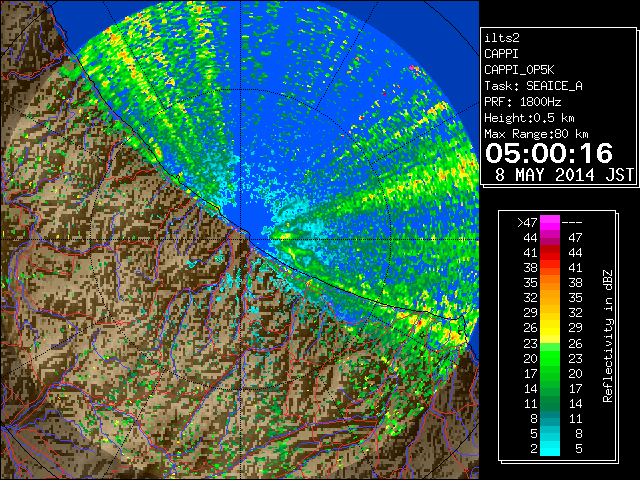
Task: Pick the dark green 14–17 dBZ swatch
Action: tap(550, 389)
